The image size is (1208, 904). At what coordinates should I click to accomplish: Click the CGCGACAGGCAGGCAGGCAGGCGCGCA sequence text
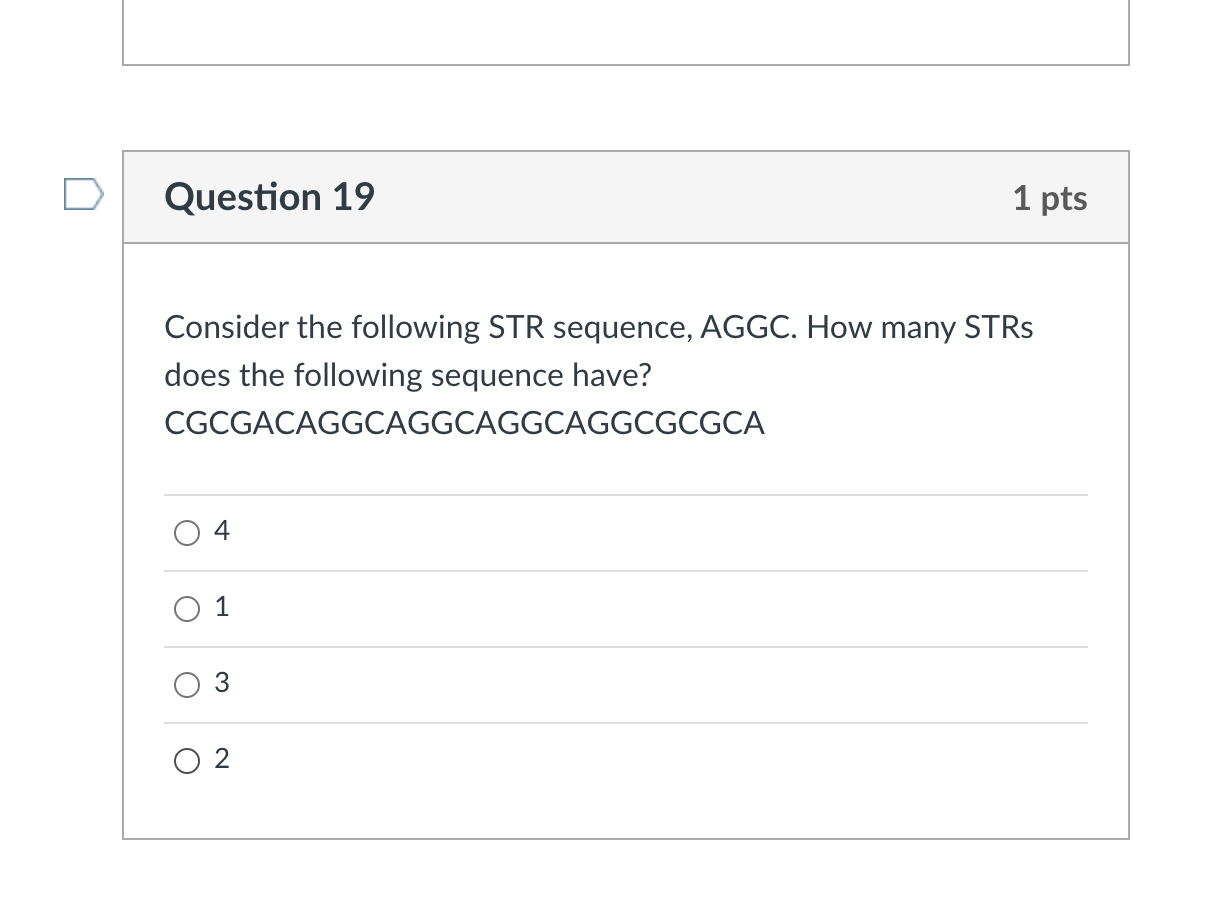(x=464, y=423)
